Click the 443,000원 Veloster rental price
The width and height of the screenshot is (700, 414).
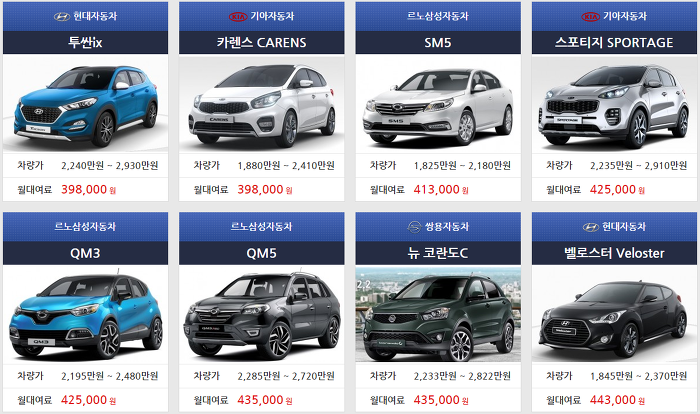tap(617, 400)
